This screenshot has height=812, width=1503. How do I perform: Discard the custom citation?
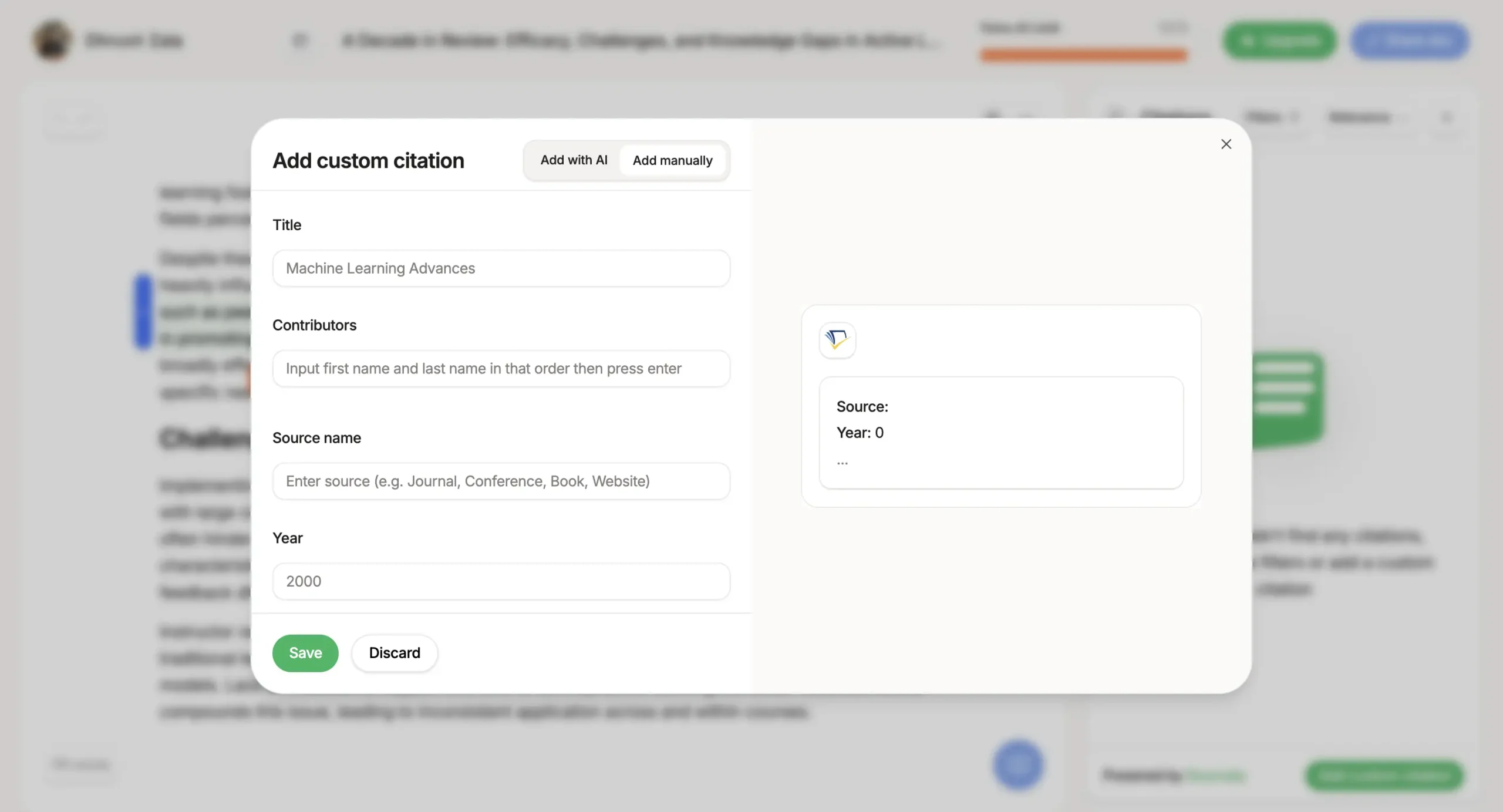(395, 653)
